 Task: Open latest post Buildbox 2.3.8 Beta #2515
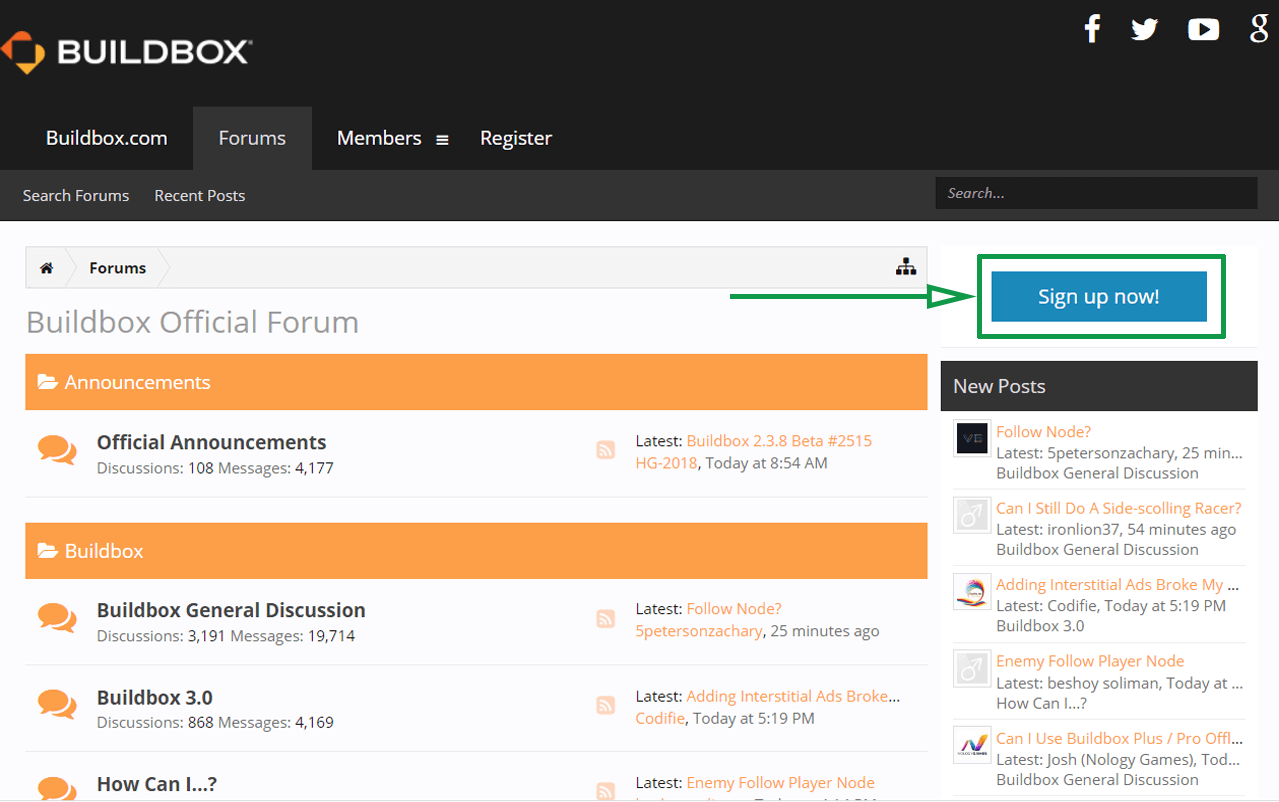[x=779, y=440]
